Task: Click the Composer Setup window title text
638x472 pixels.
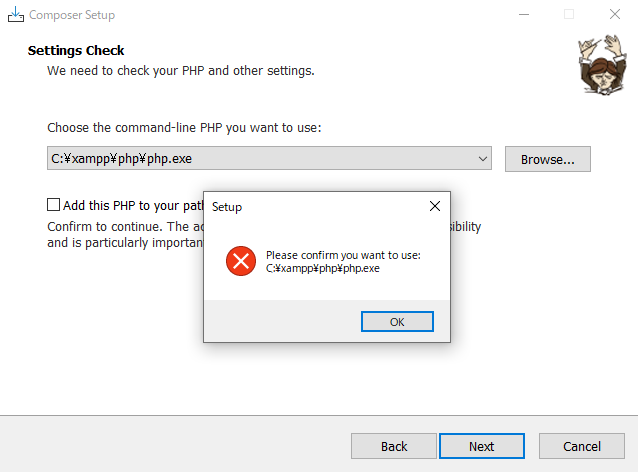Action: [72, 15]
